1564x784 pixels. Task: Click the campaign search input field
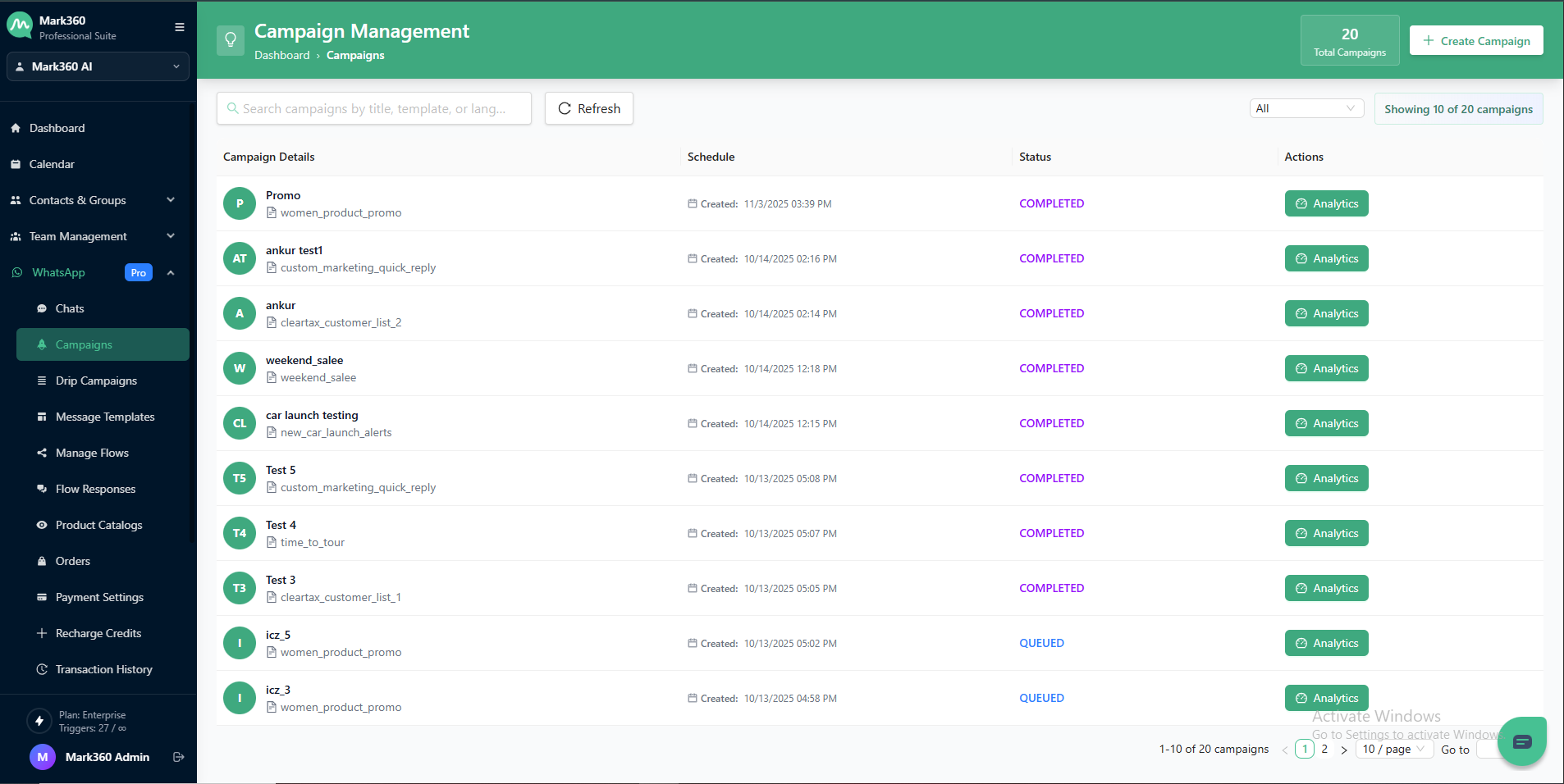click(x=374, y=108)
